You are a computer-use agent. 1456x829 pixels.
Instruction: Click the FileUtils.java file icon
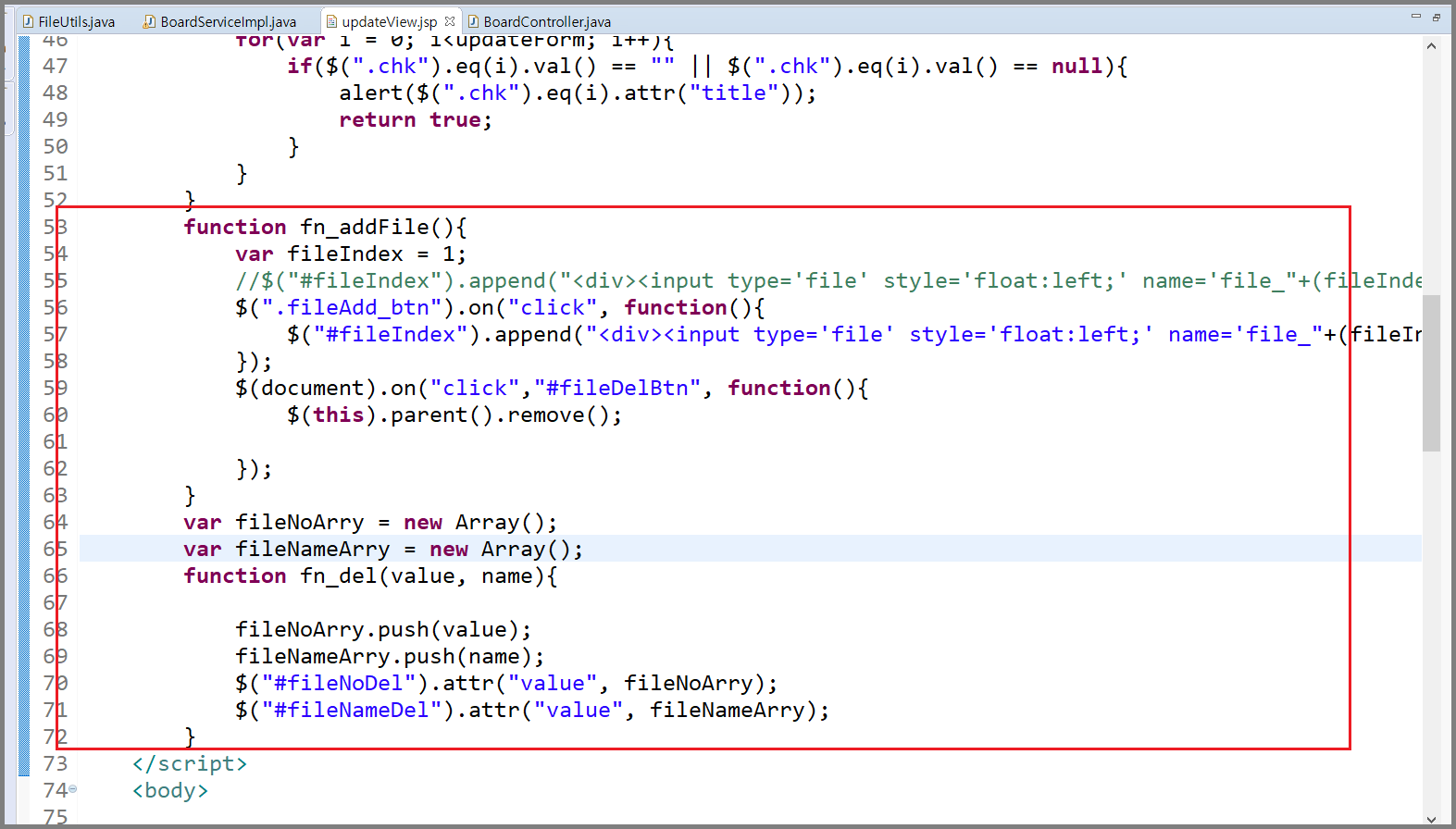click(x=29, y=22)
